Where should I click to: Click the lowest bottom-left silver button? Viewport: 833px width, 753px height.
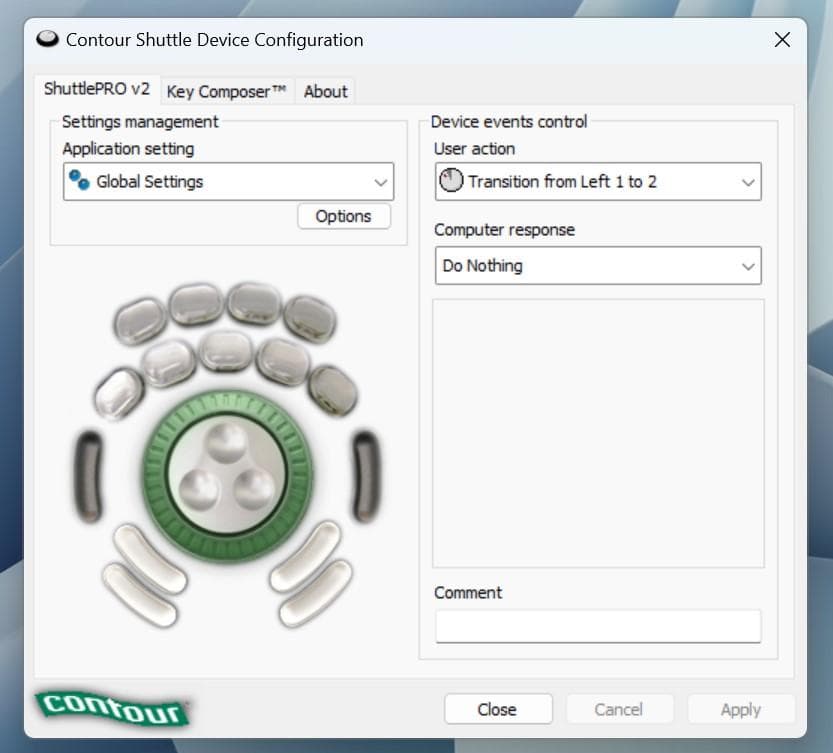click(x=136, y=594)
